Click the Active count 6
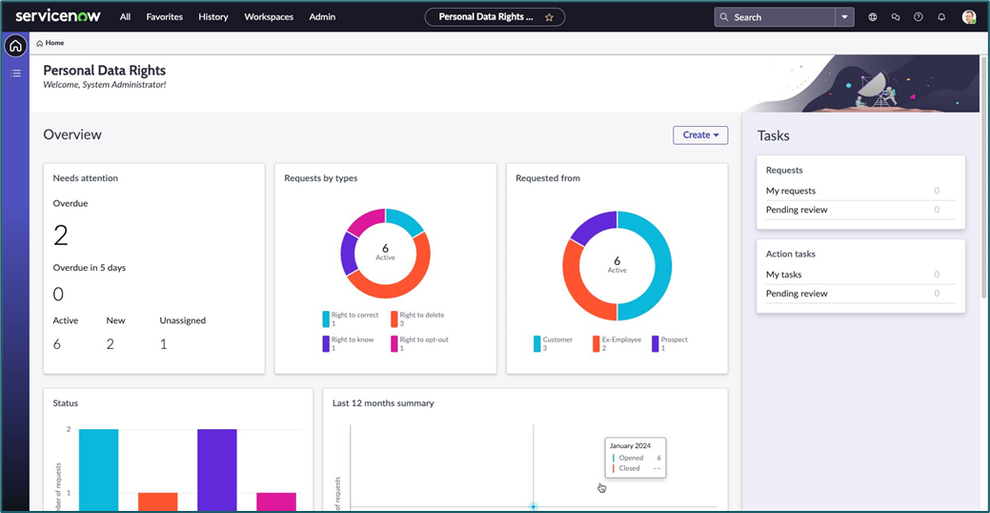The image size is (990, 513). coord(57,344)
